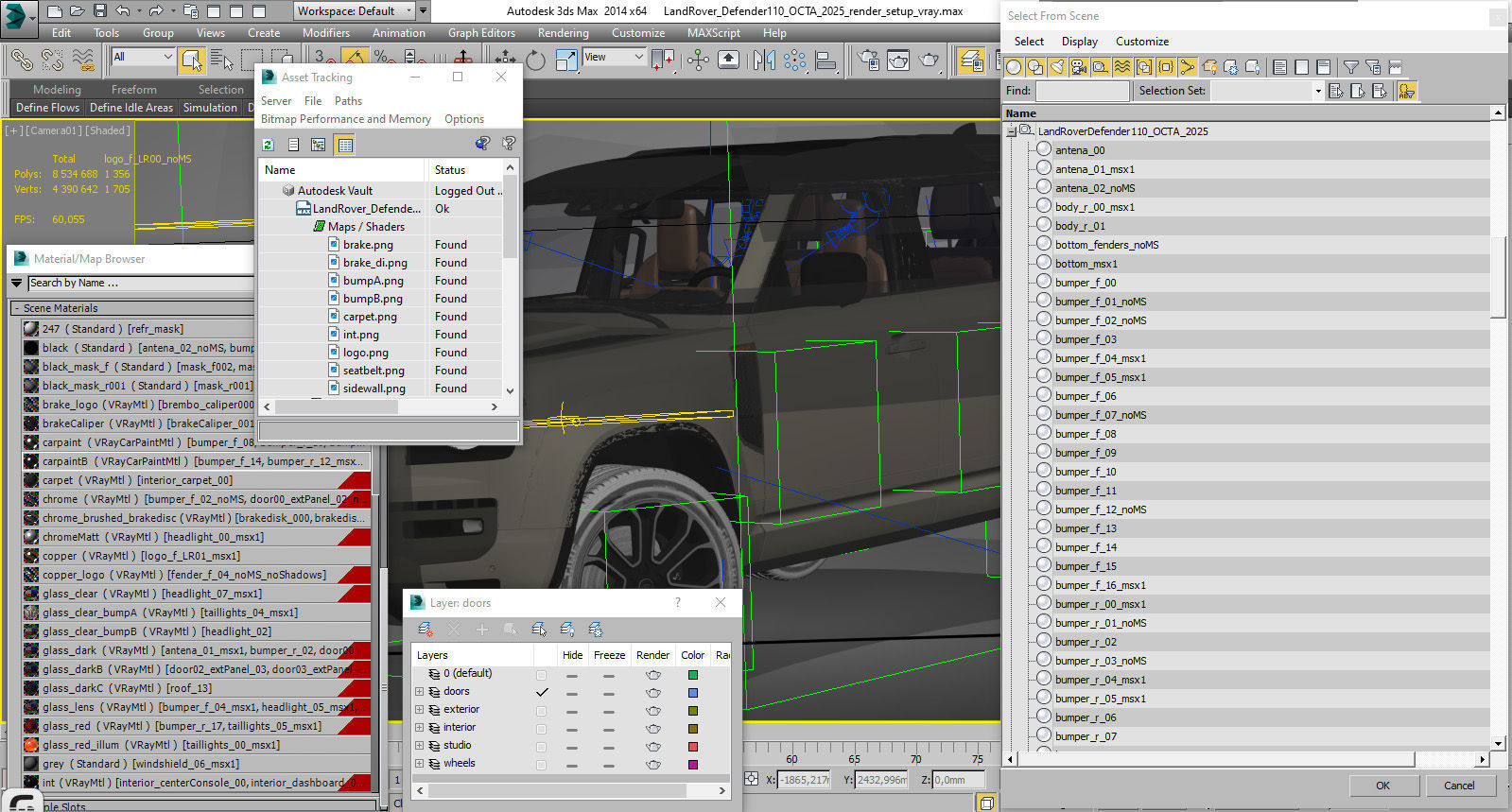Expand the studio layer tree node
Screen dimensions: 1512x812
pos(419,746)
